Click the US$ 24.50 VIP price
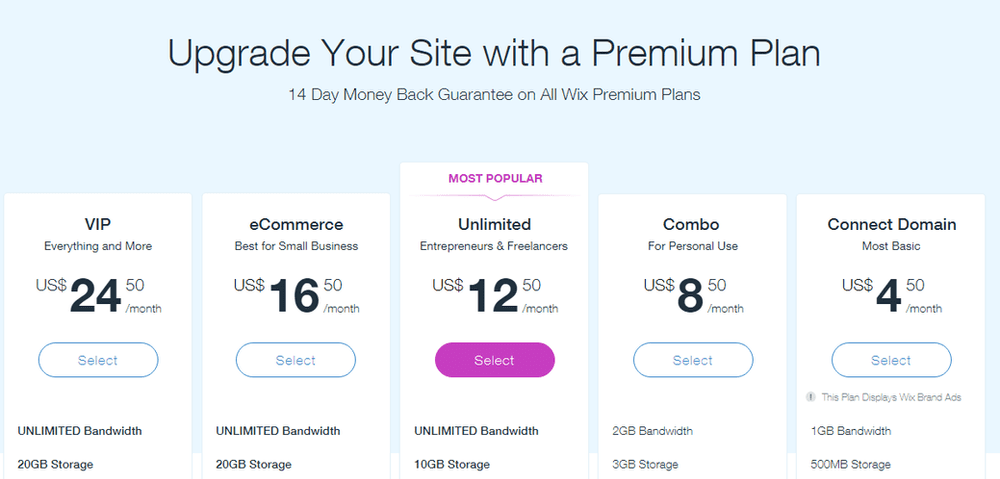The image size is (1000, 479). click(x=99, y=295)
